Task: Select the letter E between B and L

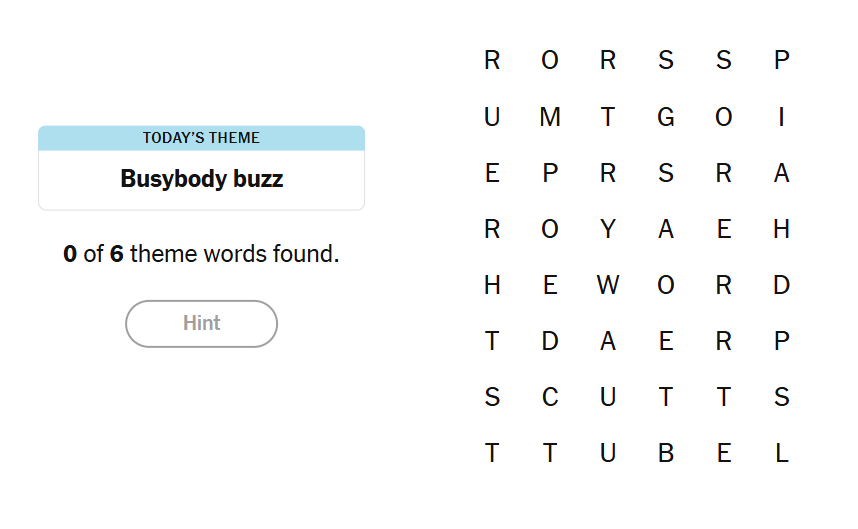Action: (x=724, y=454)
